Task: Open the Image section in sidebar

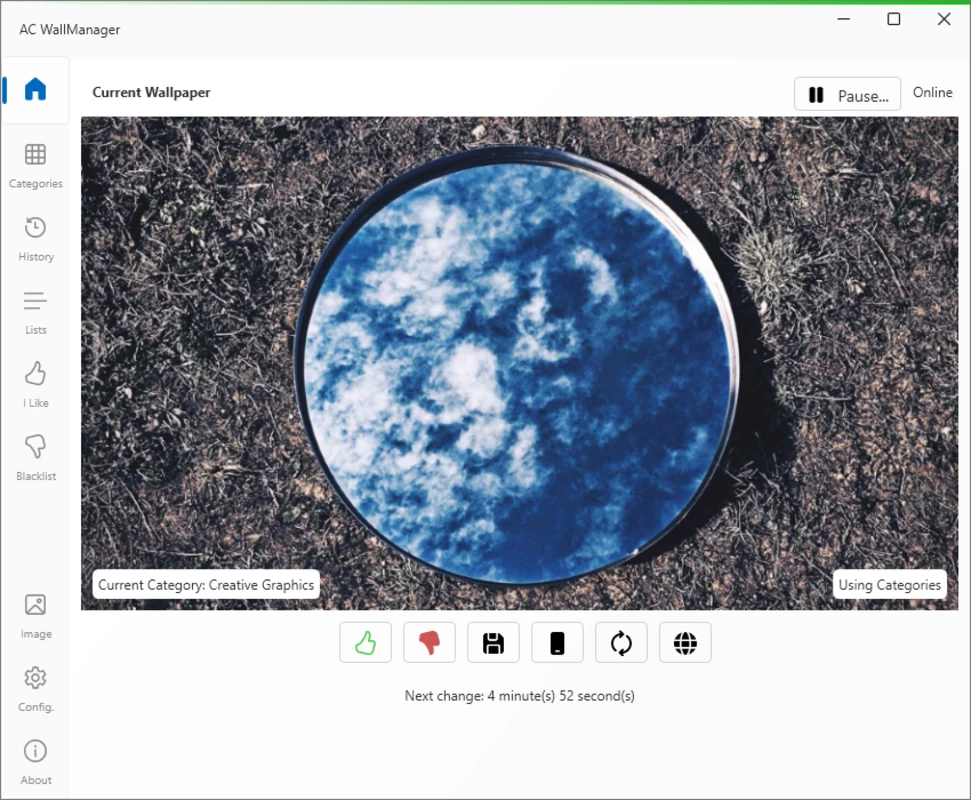Action: 35,616
